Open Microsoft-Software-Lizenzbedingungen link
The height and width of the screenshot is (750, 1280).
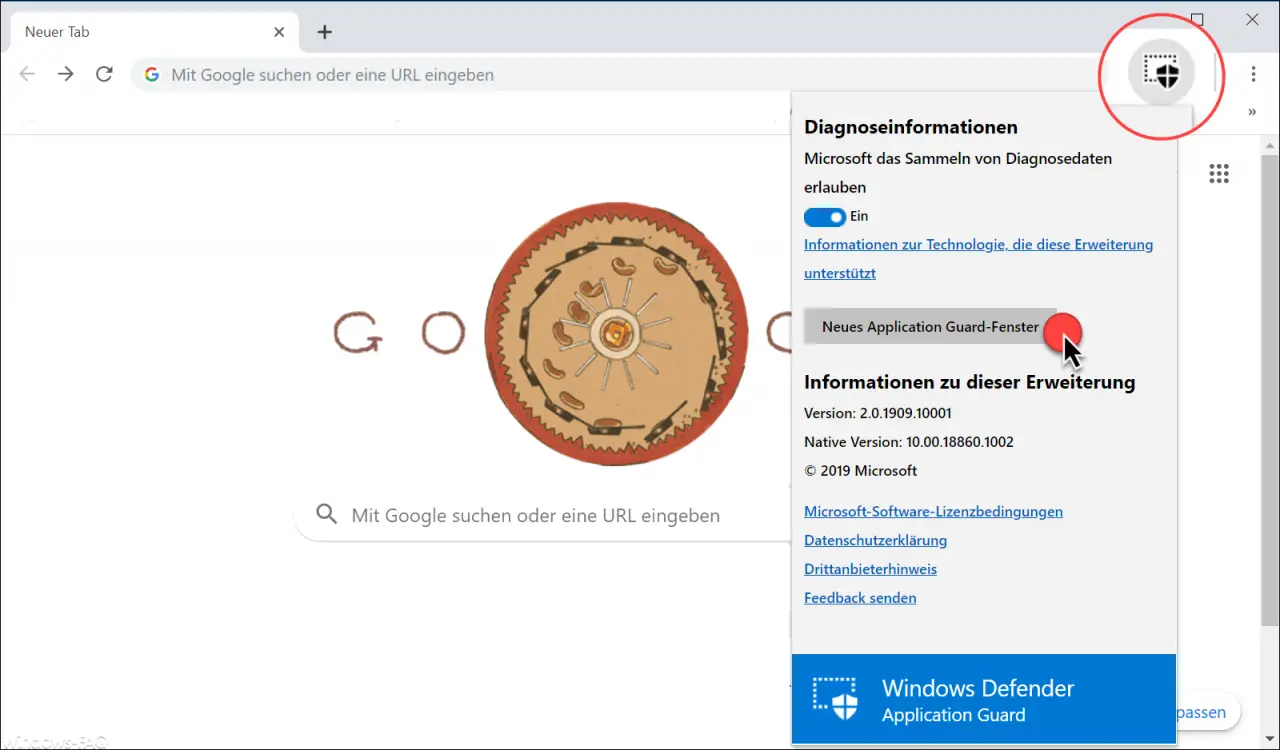[x=933, y=511]
